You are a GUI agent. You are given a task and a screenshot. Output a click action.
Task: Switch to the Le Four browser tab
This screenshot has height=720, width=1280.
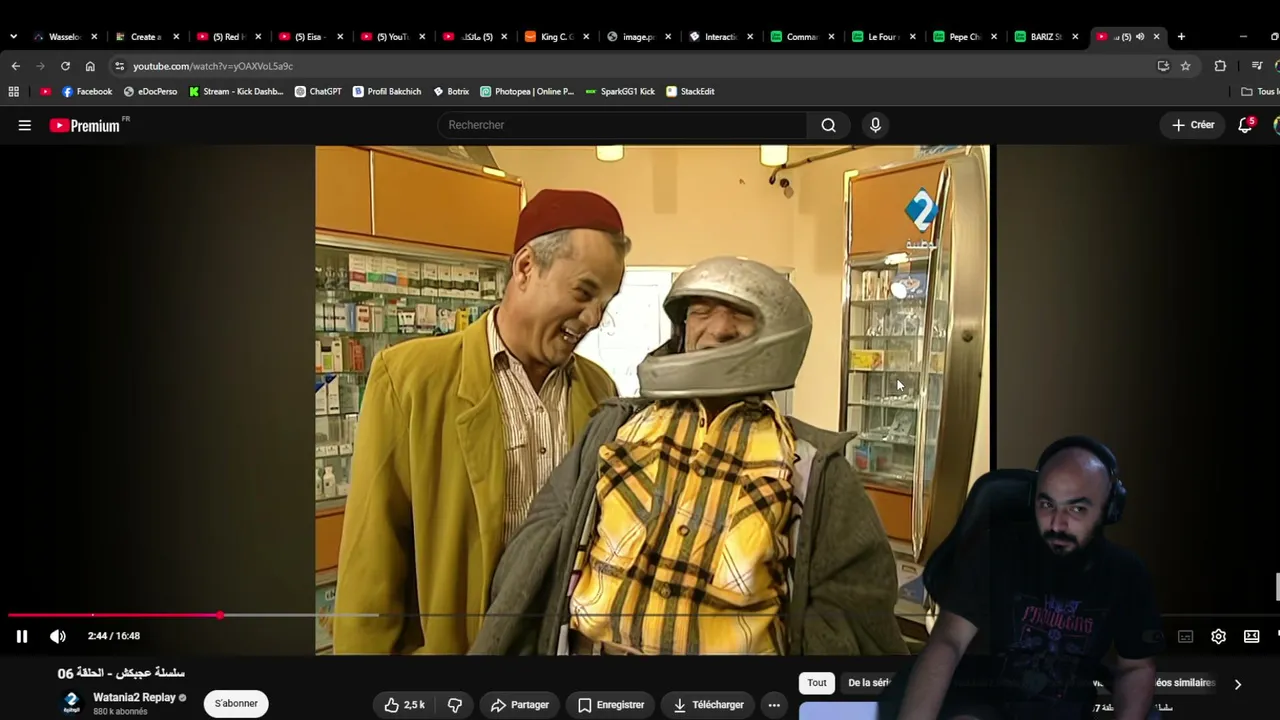pos(883,37)
